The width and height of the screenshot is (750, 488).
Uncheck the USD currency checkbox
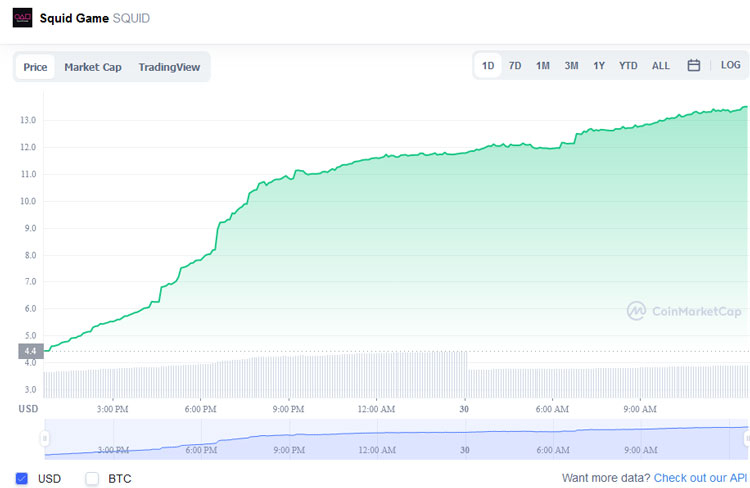click(22, 478)
